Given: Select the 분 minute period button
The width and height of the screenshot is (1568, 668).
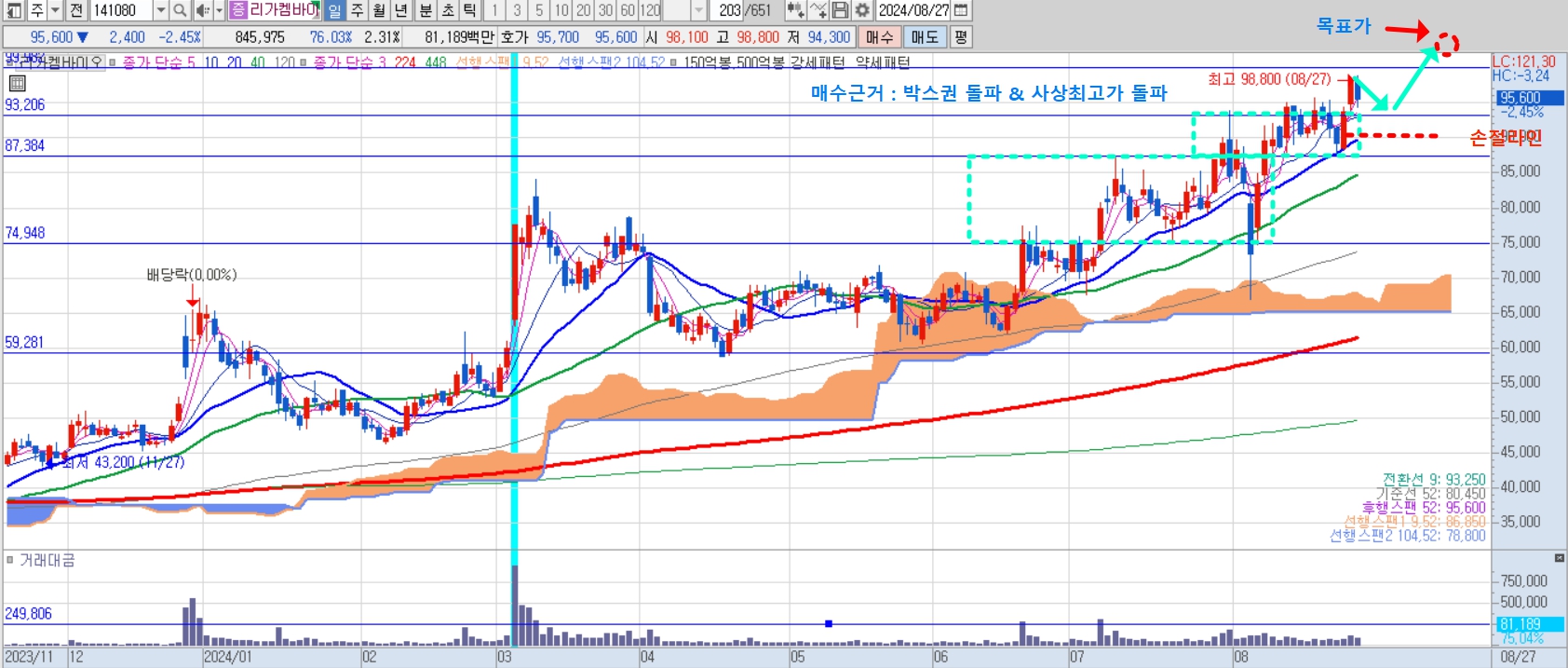Looking at the screenshot, I should 426,10.
